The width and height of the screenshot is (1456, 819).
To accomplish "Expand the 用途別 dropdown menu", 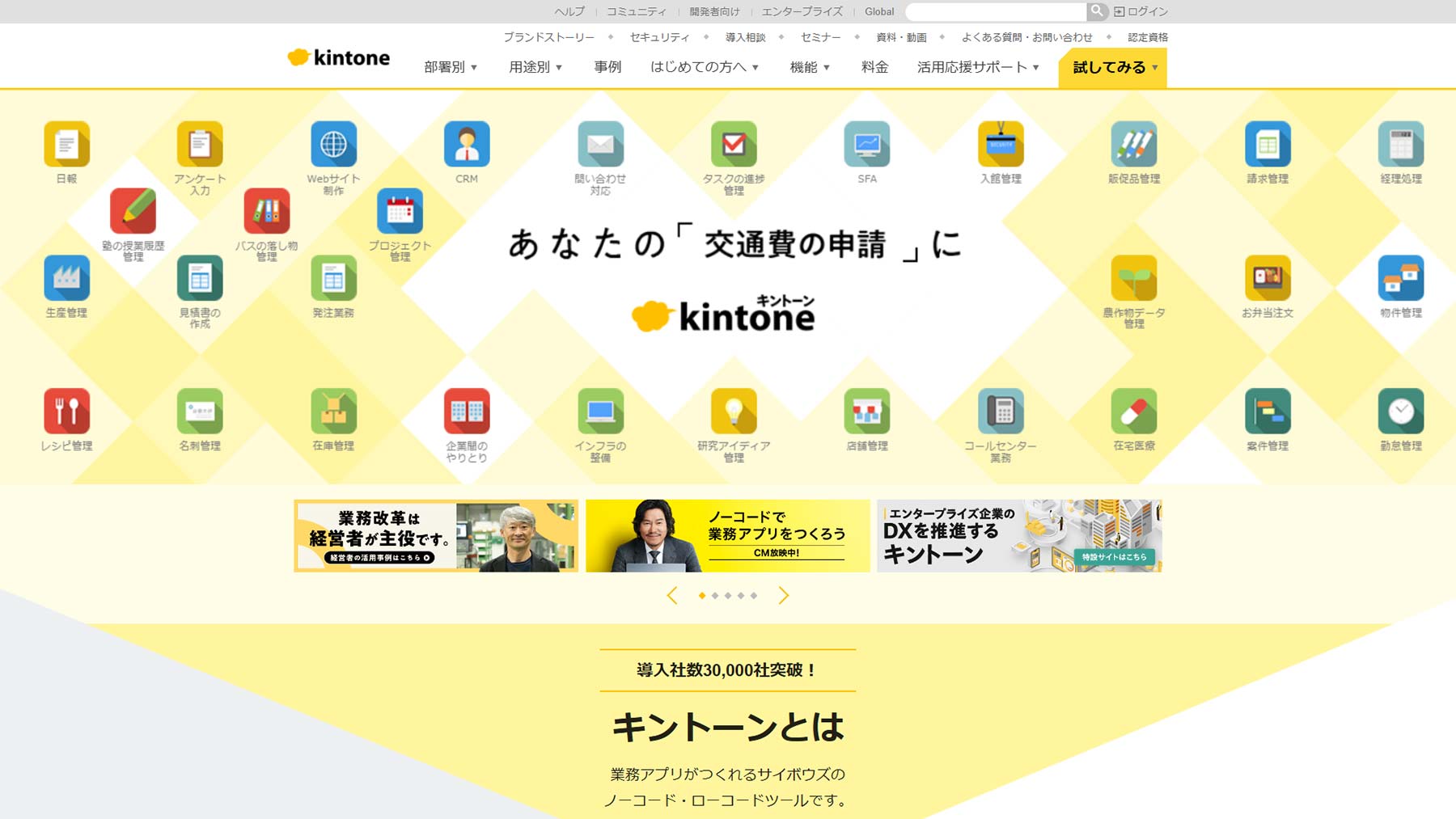I will click(535, 67).
